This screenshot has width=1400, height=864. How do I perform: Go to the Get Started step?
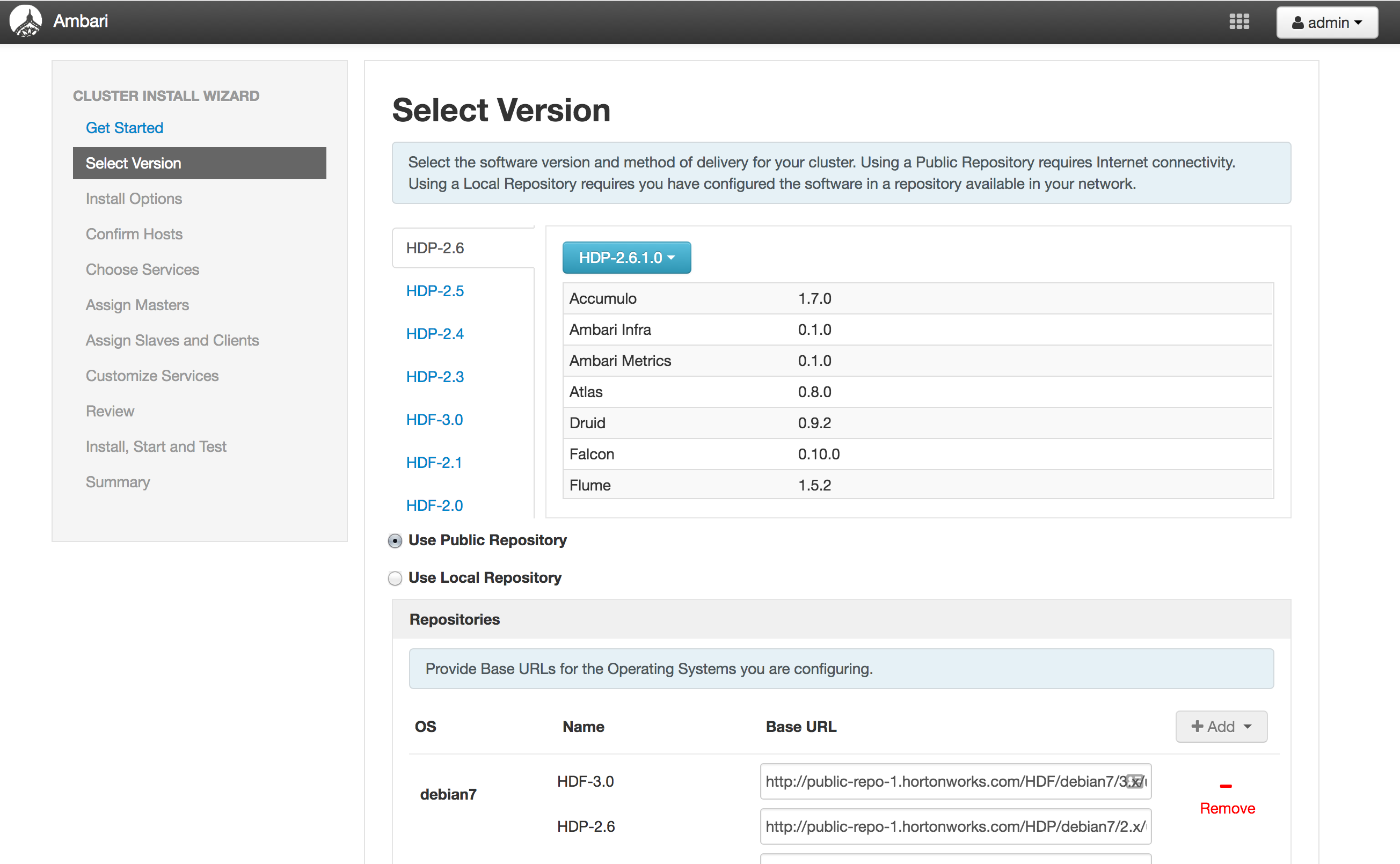tap(125, 128)
